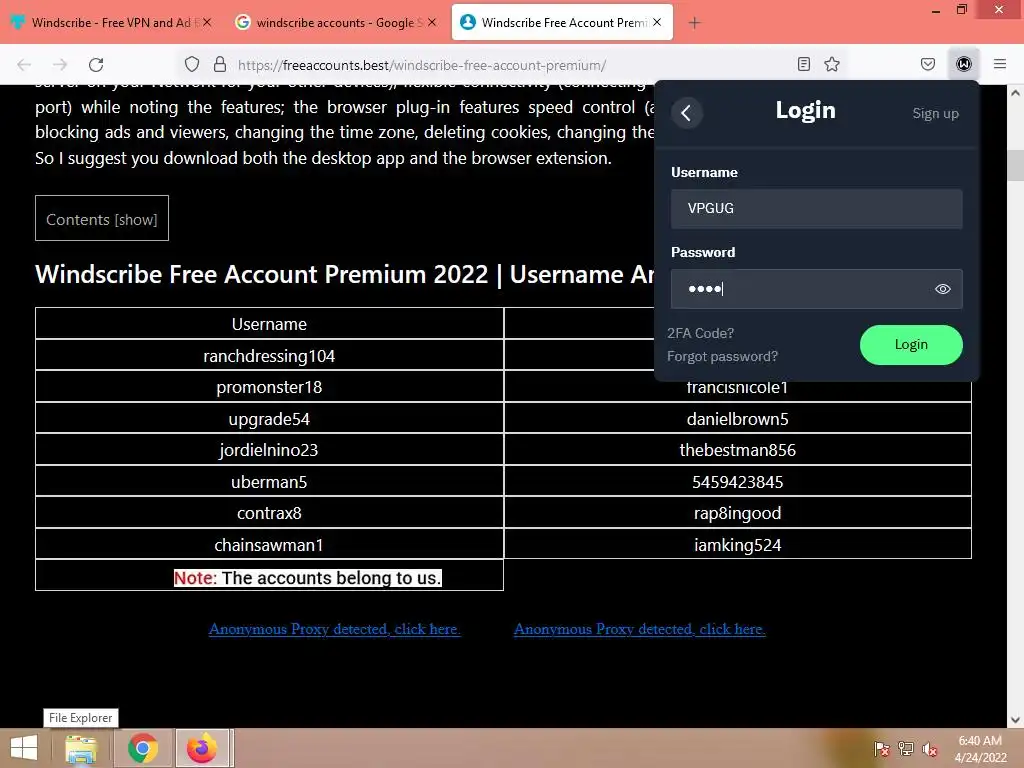The image size is (1024, 768).
Task: Switch to windscribe accounts Google tab
Action: coord(335,22)
